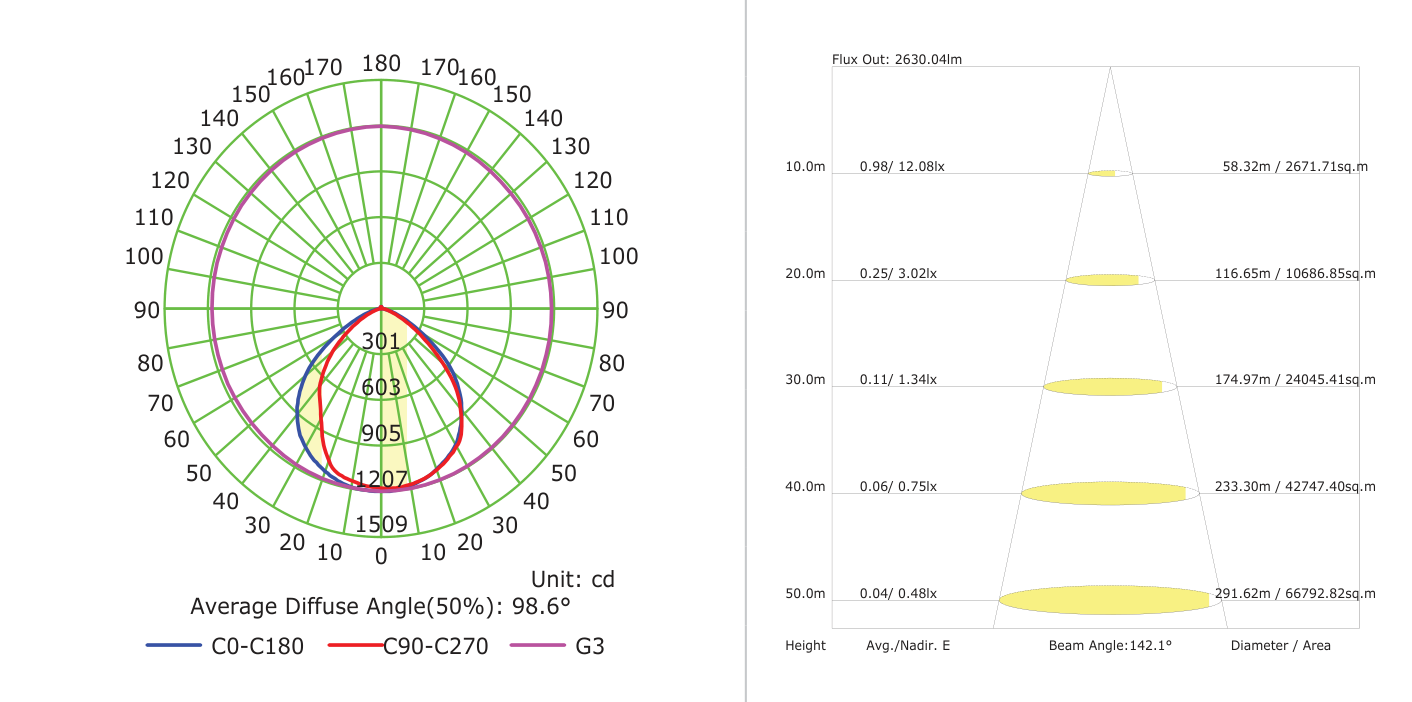Click the left 130 degree axis label
Image resolution: width=1412 pixels, height=702 pixels.
[192, 146]
